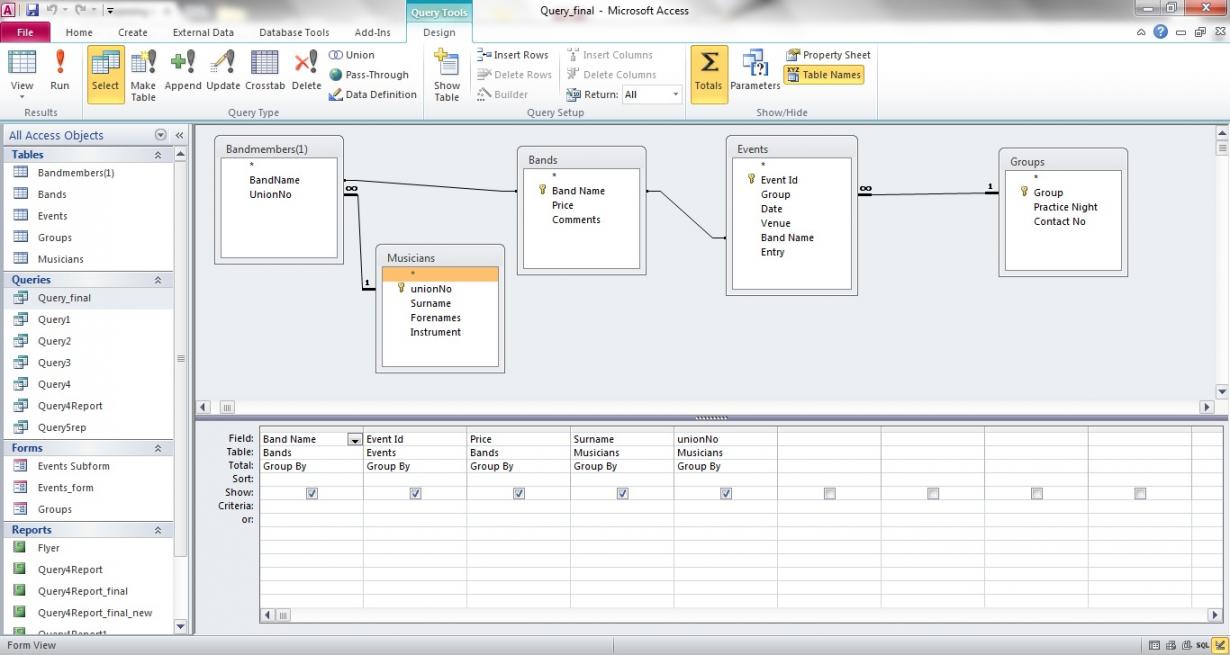This screenshot has width=1230, height=655.
Task: Click the Union query button
Action: coord(351,55)
